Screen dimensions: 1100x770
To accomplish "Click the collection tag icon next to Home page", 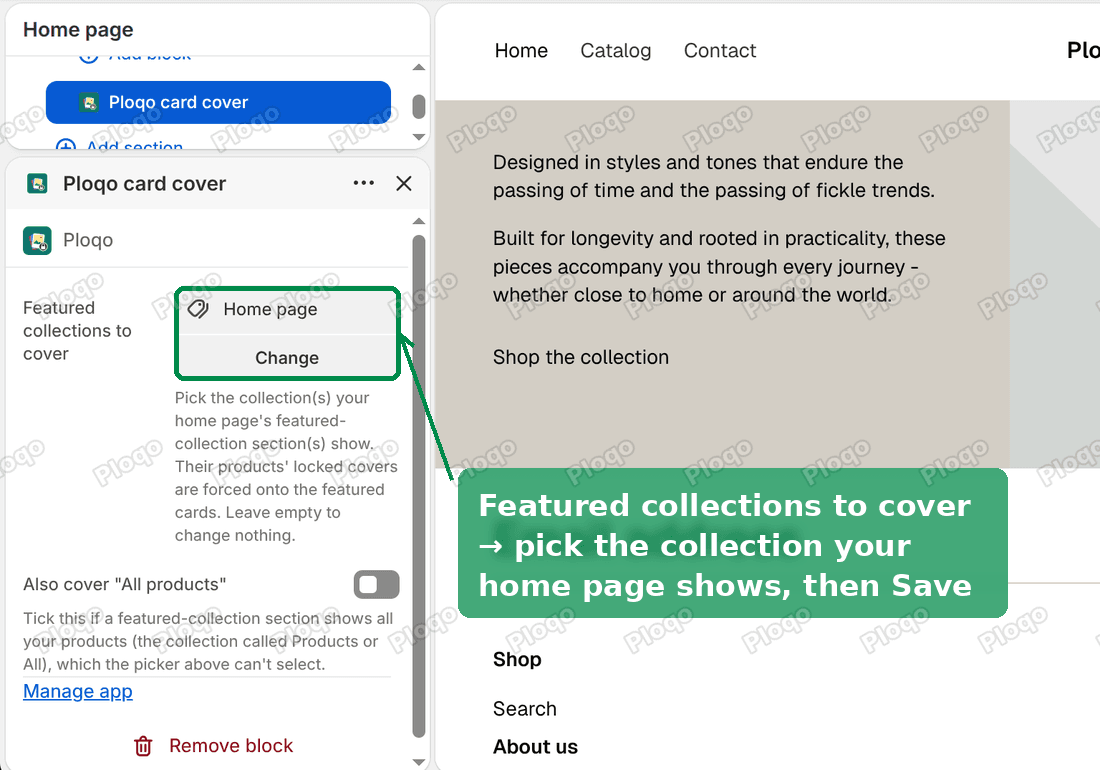I will pos(199,309).
